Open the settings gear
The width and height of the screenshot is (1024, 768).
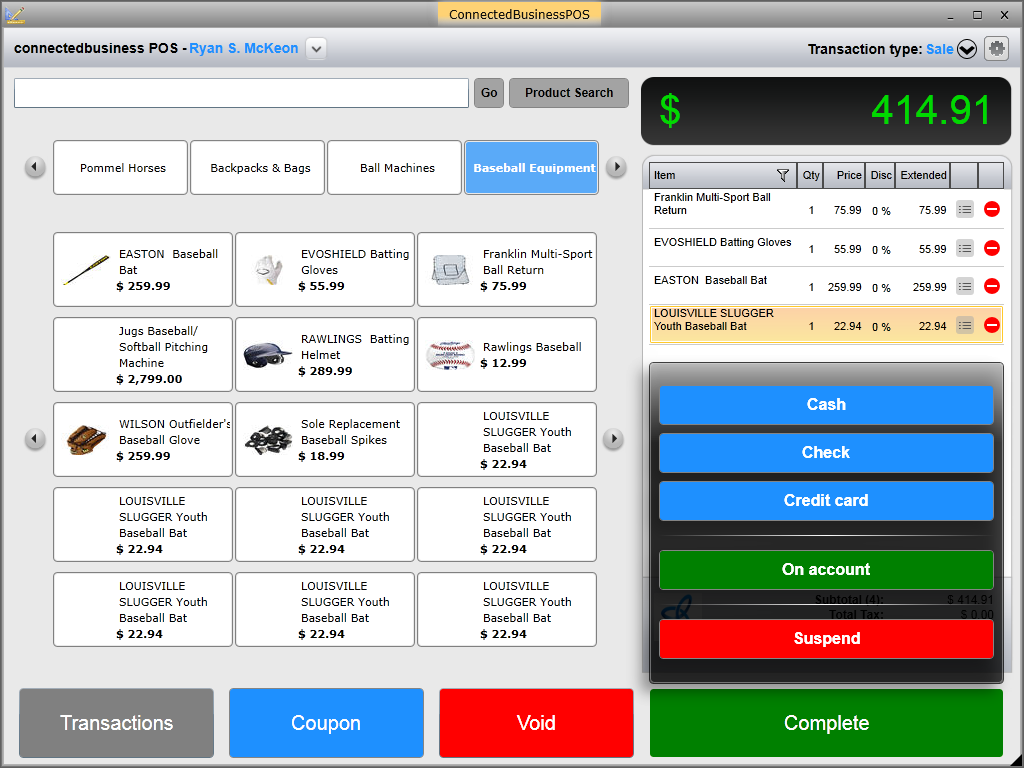click(x=996, y=49)
